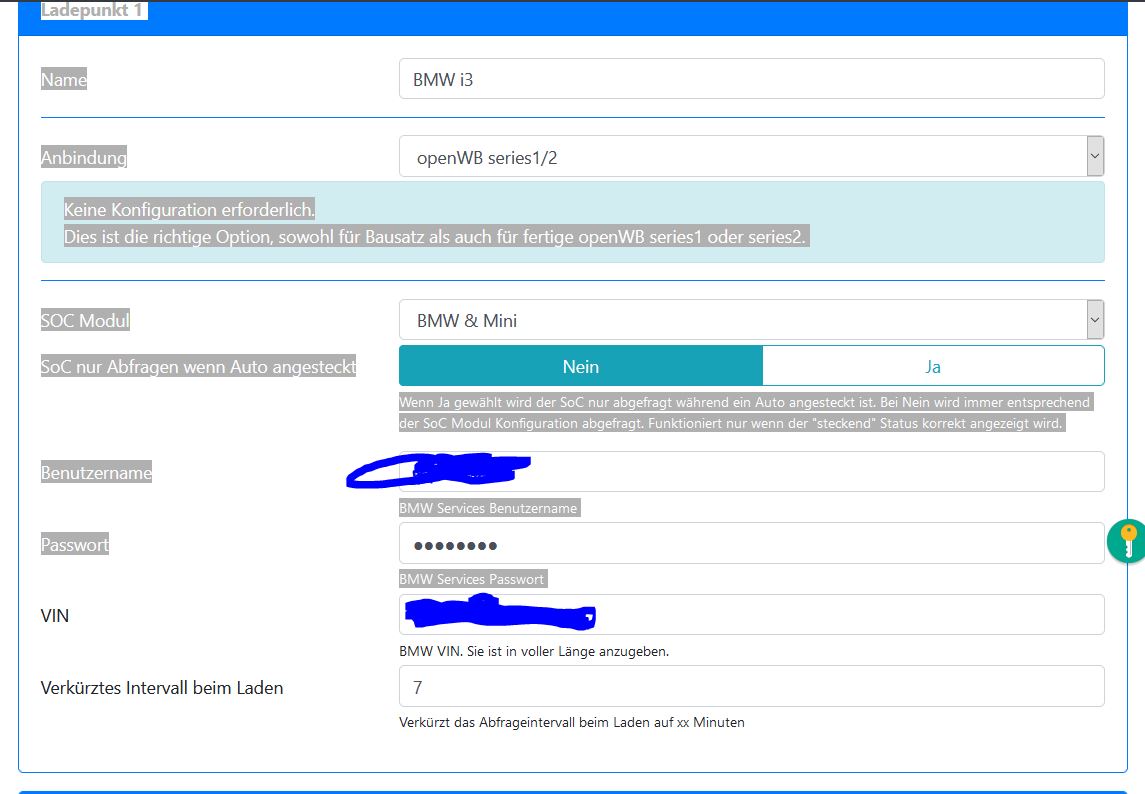The height and width of the screenshot is (794, 1145).
Task: Click the 'Dies ist die richtige Option' info line
Action: pyautogui.click(x=436, y=237)
